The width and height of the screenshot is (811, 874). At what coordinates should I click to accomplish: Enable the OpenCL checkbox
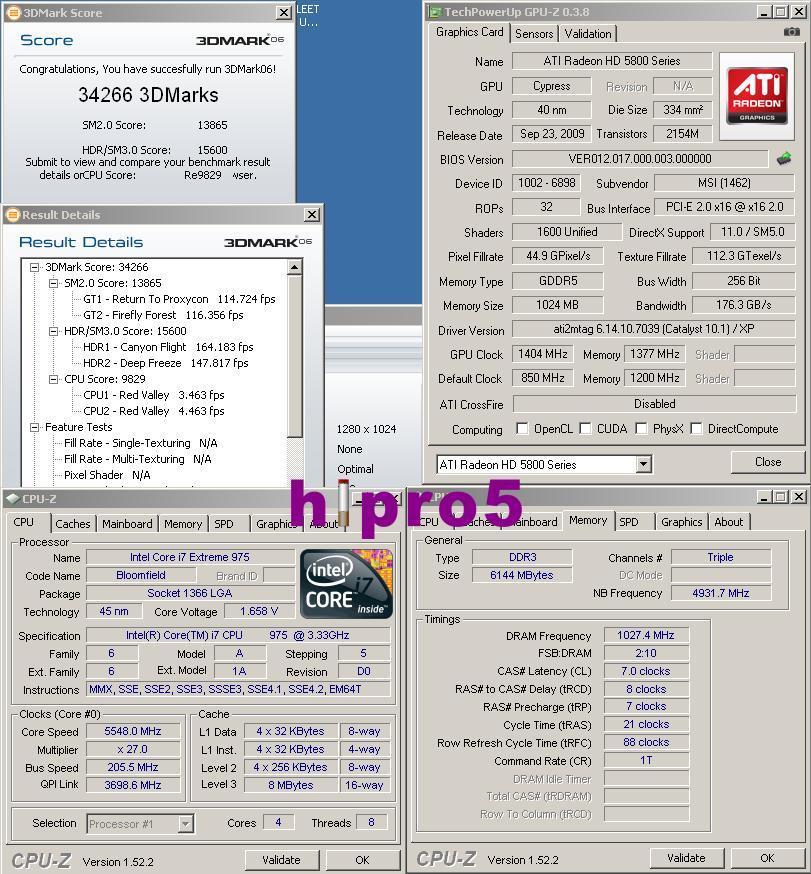[x=522, y=429]
